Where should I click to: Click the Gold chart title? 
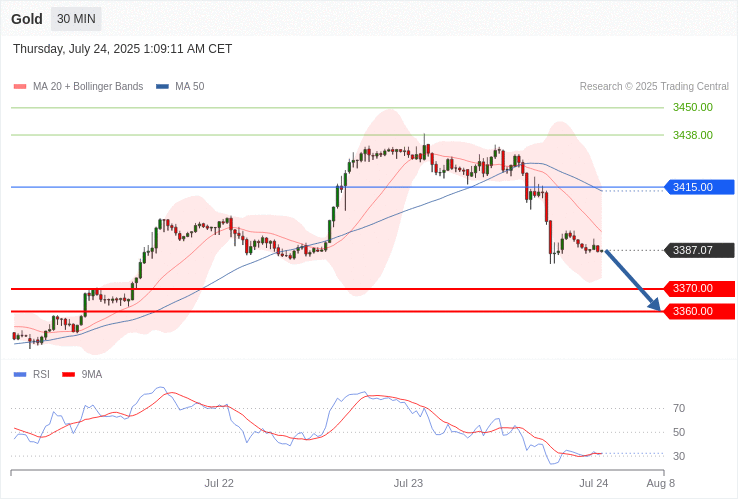(x=27, y=19)
